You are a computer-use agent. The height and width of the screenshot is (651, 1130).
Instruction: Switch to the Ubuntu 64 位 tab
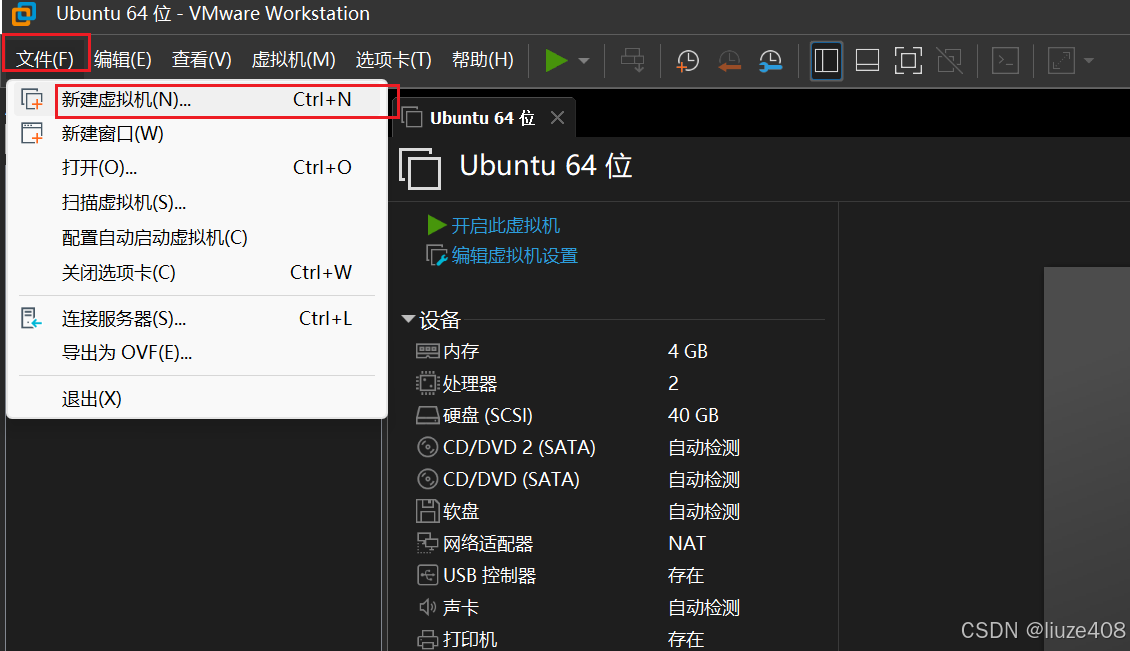[482, 118]
